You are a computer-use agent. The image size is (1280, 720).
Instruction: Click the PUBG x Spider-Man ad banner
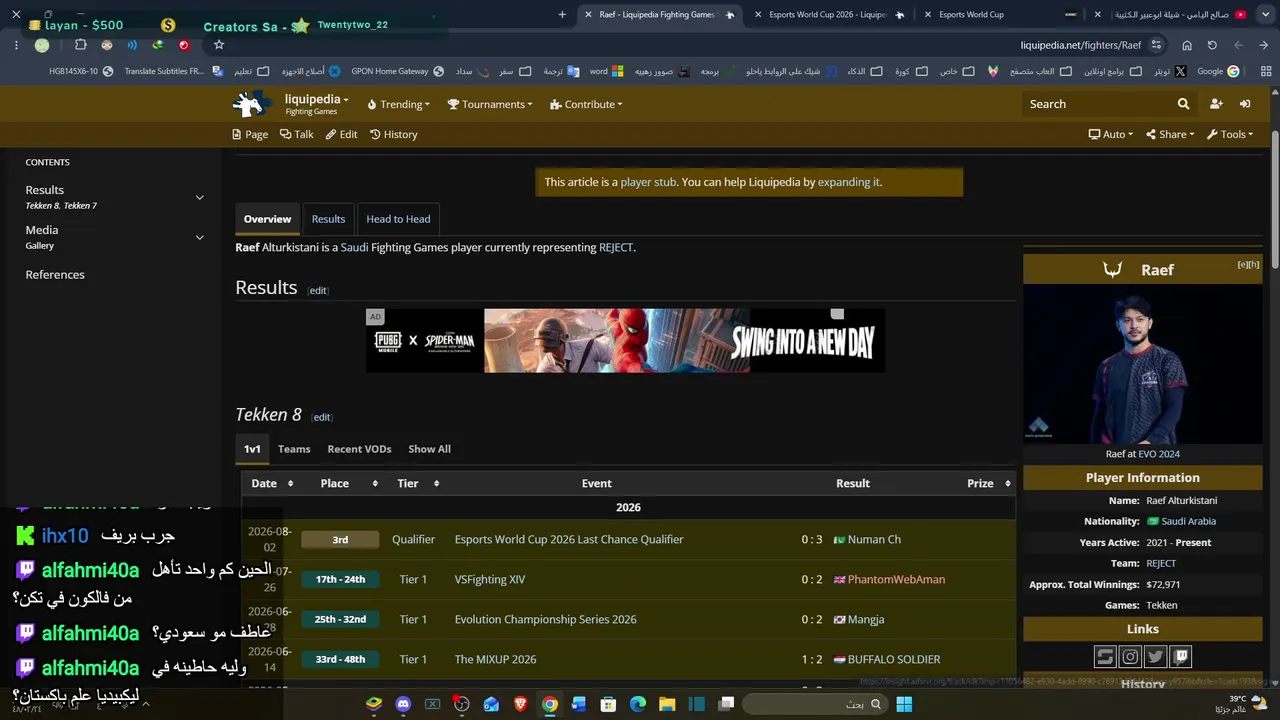point(626,341)
